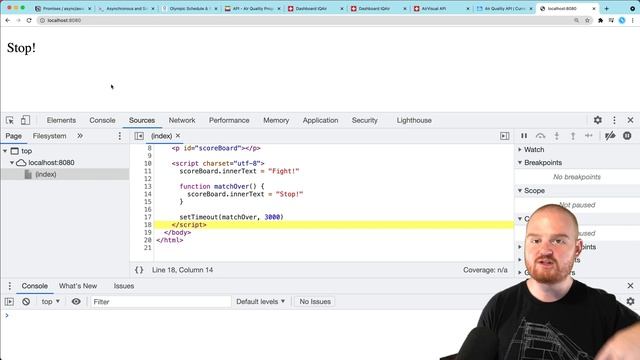Click the 3000 value in setTimeout
Viewport: 640px width, 360px height.
pyautogui.click(x=272, y=217)
